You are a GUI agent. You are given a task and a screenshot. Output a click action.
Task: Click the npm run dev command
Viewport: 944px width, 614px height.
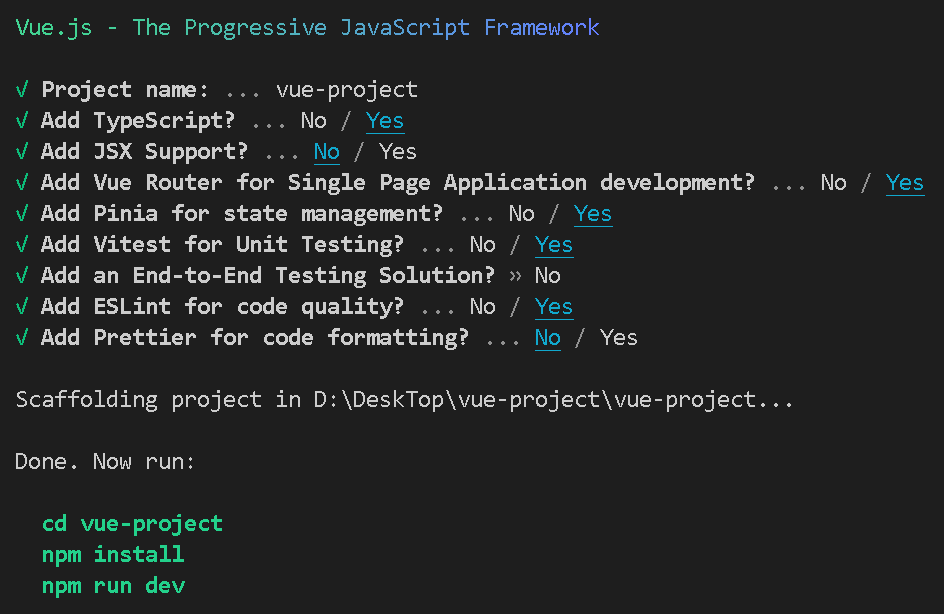coord(113,586)
